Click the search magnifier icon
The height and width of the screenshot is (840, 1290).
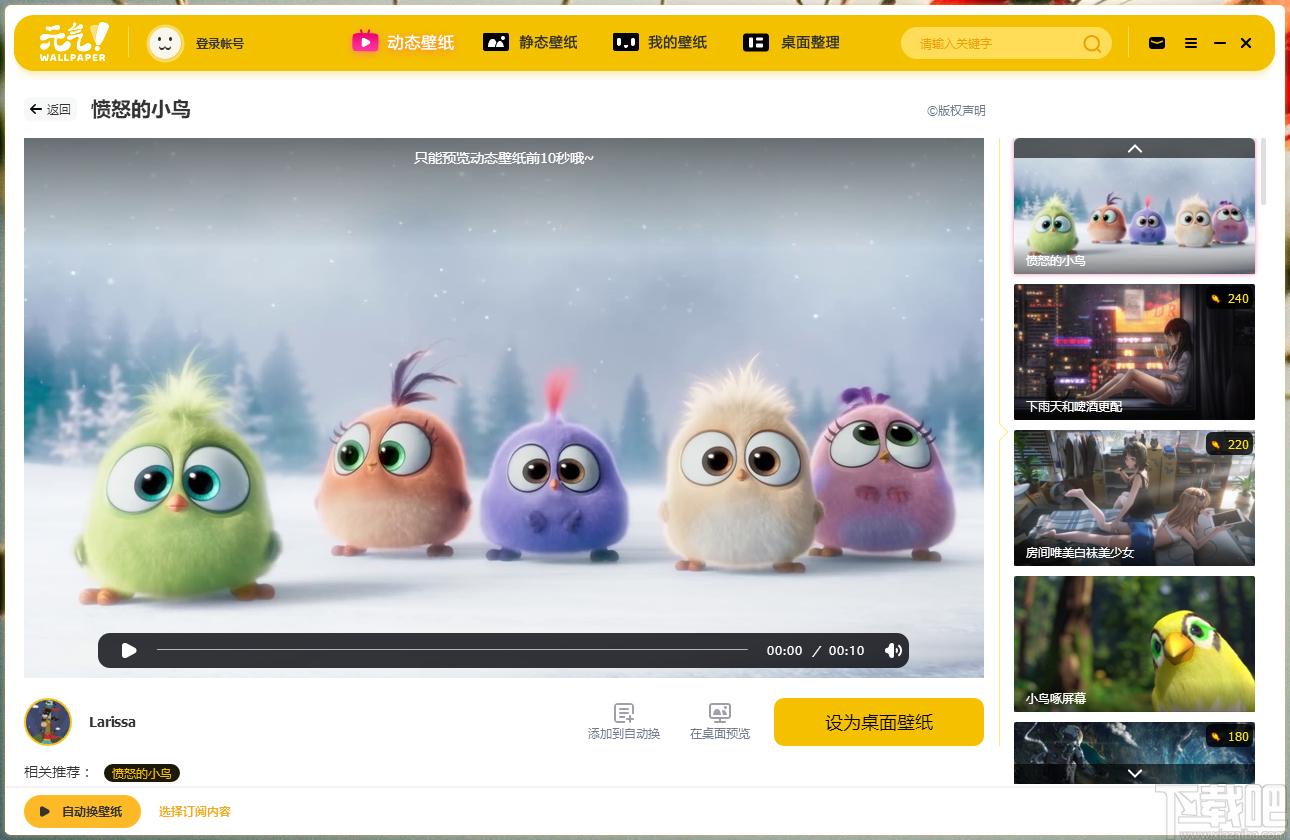(1092, 43)
